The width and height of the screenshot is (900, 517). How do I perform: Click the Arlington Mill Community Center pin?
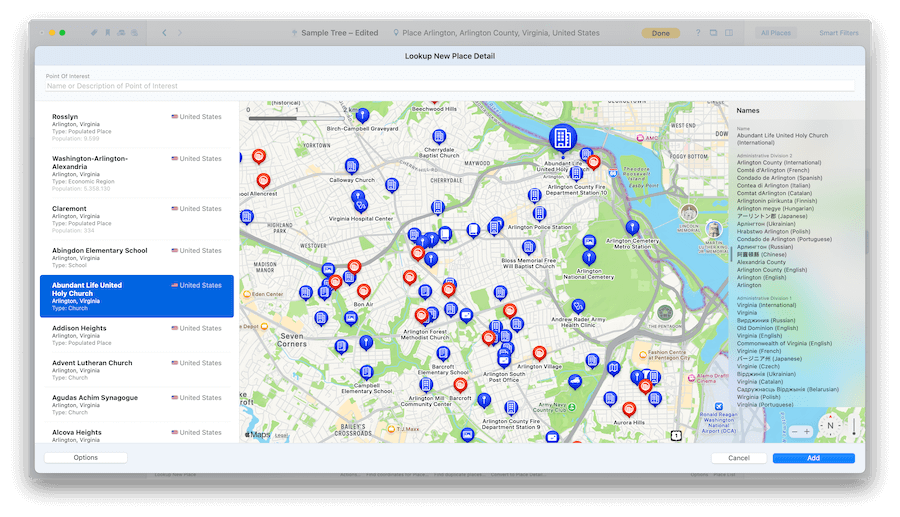[x=425, y=384]
